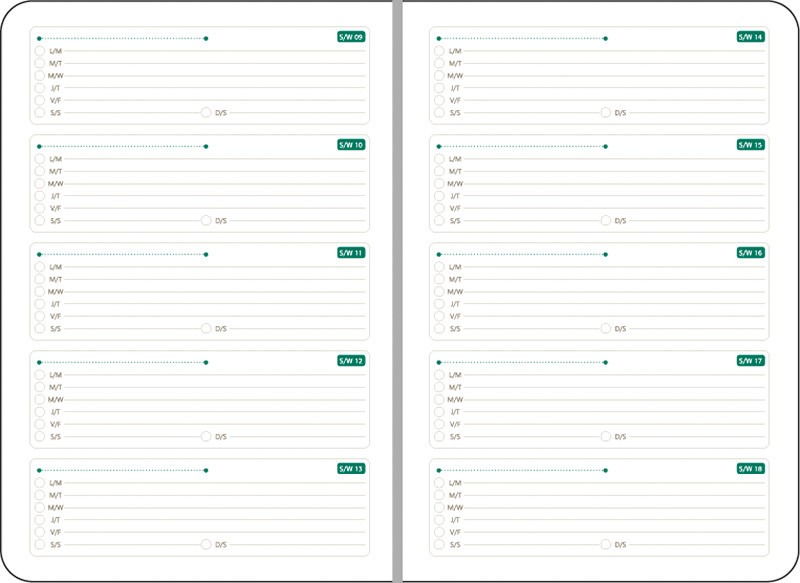Click the L/M writing line in week 10
This screenshot has height=583, width=800.
[215, 159]
